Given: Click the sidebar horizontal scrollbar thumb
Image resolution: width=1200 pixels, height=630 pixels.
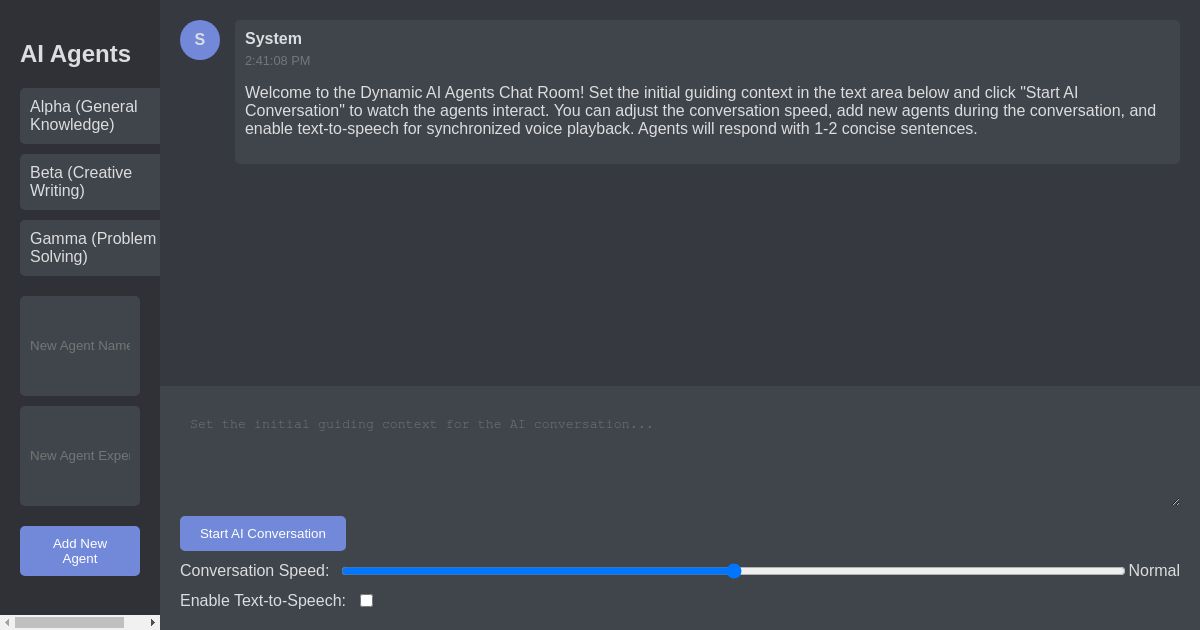Looking at the screenshot, I should click(70, 622).
